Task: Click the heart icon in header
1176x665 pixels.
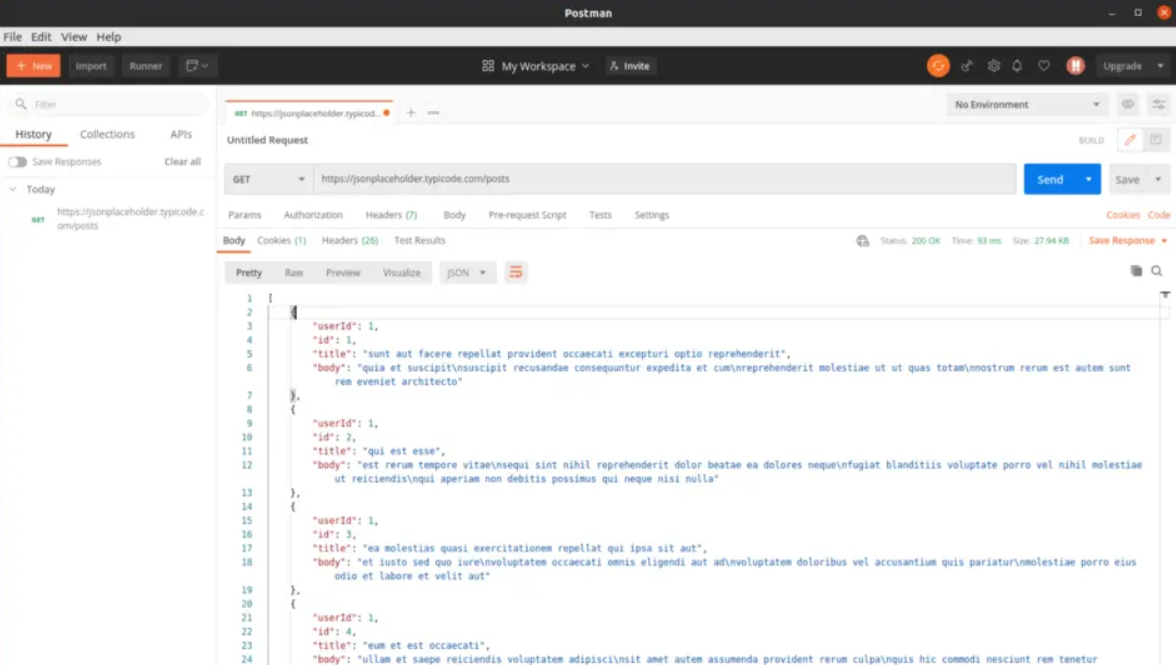Action: (x=1043, y=66)
